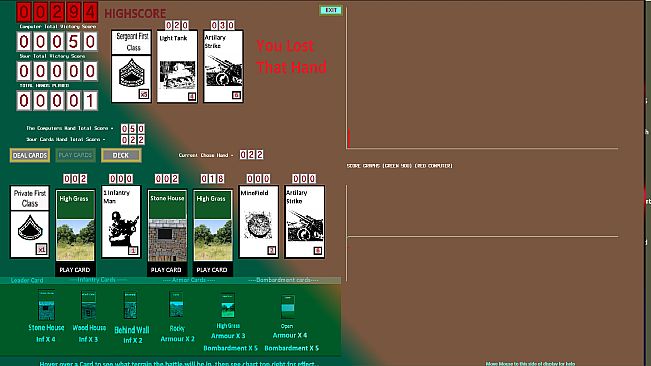Click the HIGHSCORE label
This screenshot has width=651, height=366.
coord(135,14)
